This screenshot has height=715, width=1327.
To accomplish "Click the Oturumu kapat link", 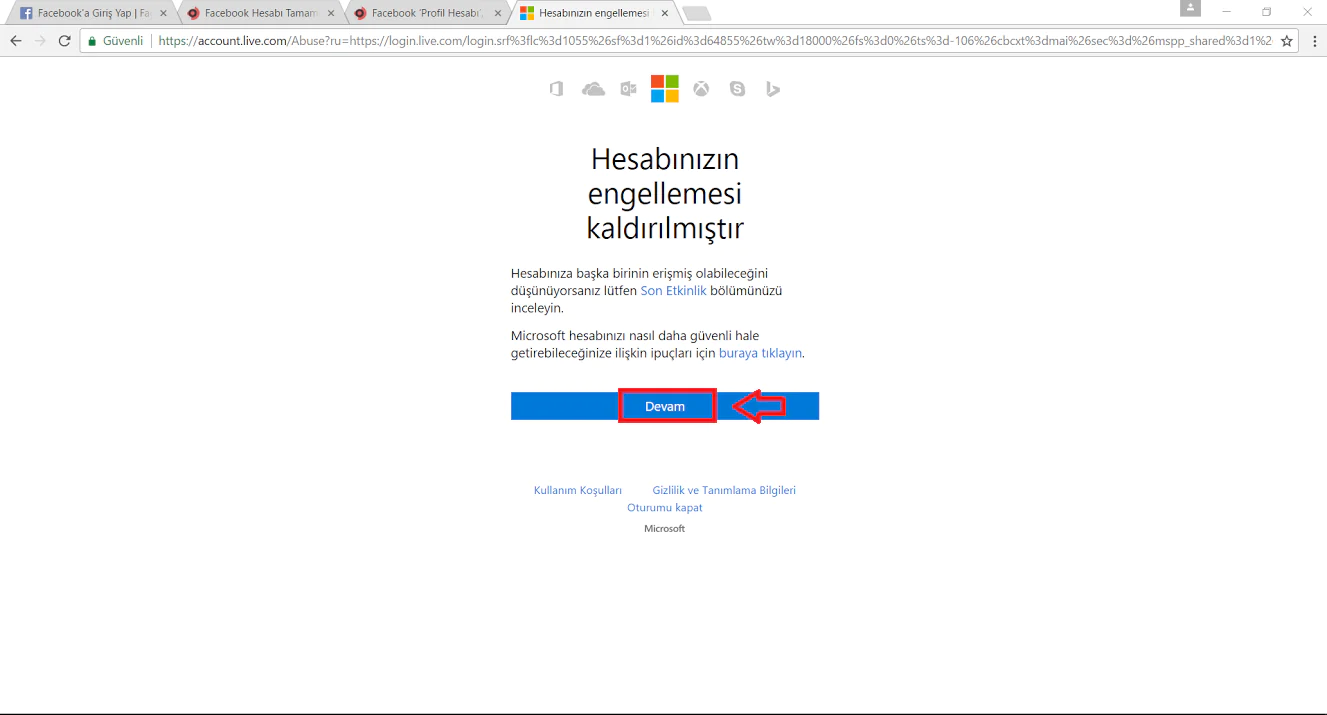I will click(x=664, y=507).
